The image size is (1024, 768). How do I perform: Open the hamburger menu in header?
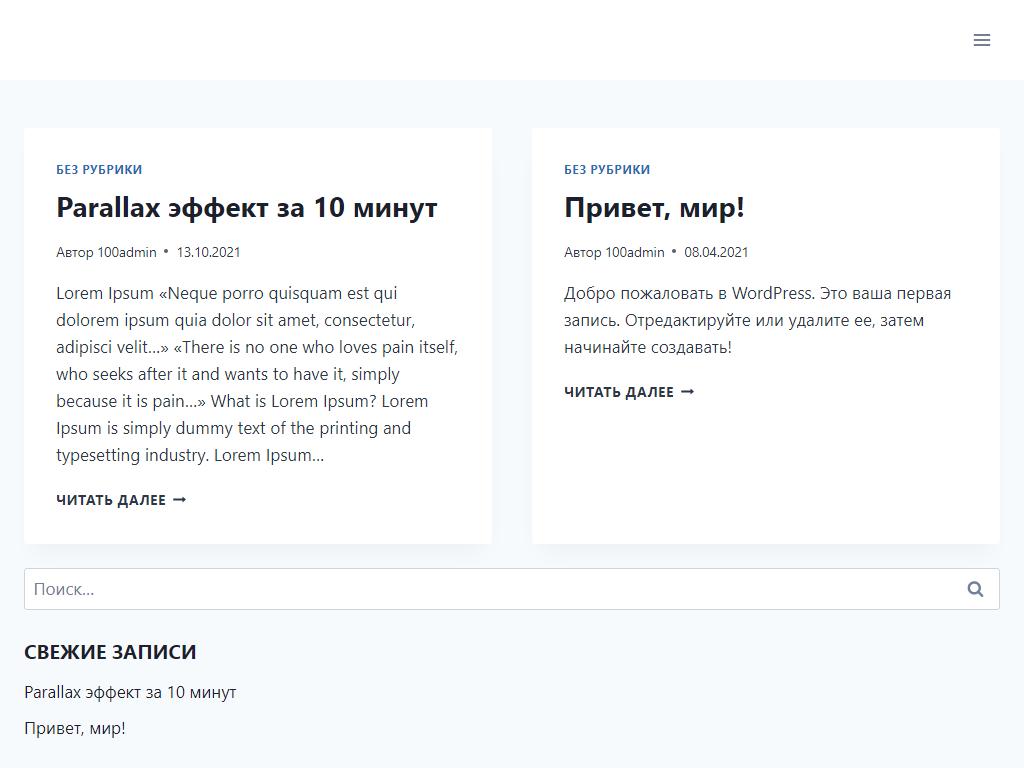tap(981, 40)
